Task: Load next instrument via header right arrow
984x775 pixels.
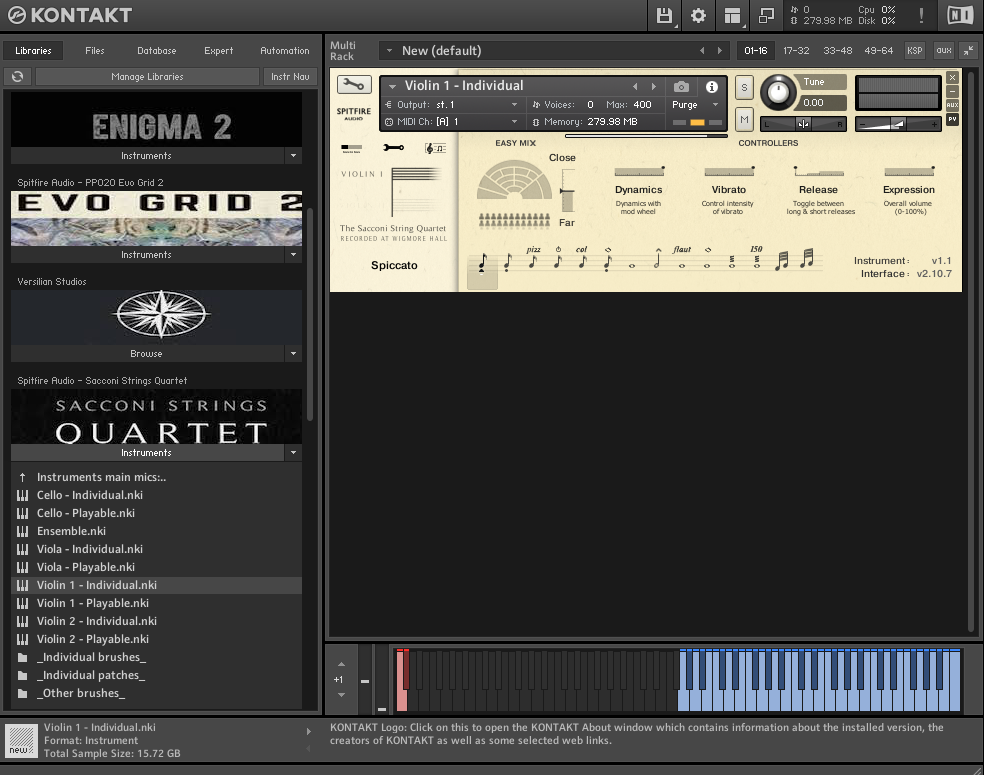Action: (x=653, y=87)
